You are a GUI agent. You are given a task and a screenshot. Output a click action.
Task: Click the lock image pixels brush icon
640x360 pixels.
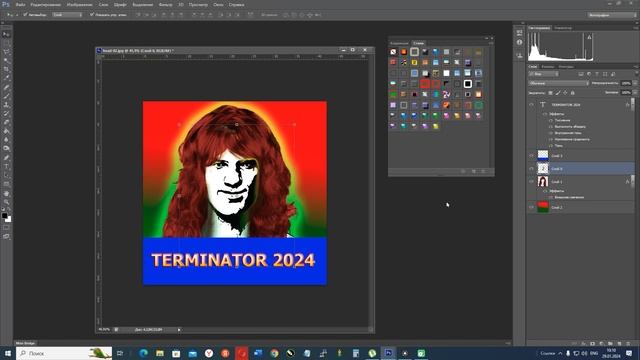pos(558,93)
